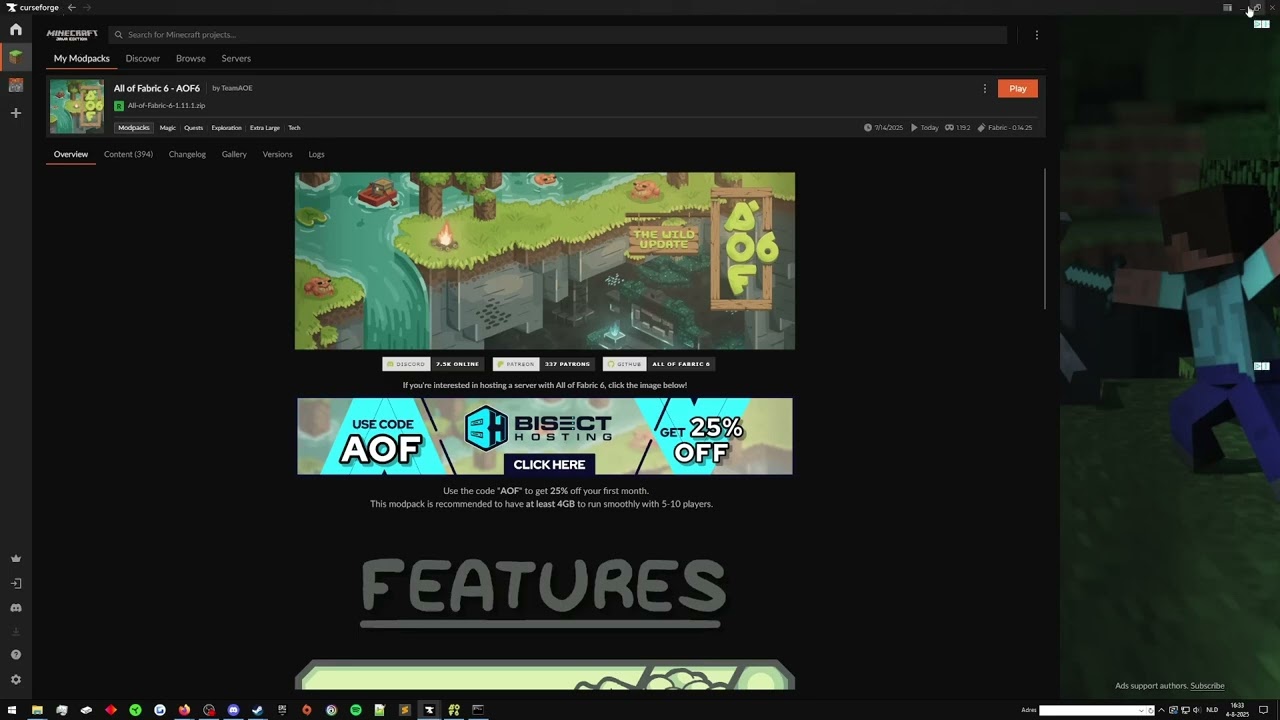The height and width of the screenshot is (720, 1280).
Task: Open the volume icon in system tray
Action: tap(1198, 710)
